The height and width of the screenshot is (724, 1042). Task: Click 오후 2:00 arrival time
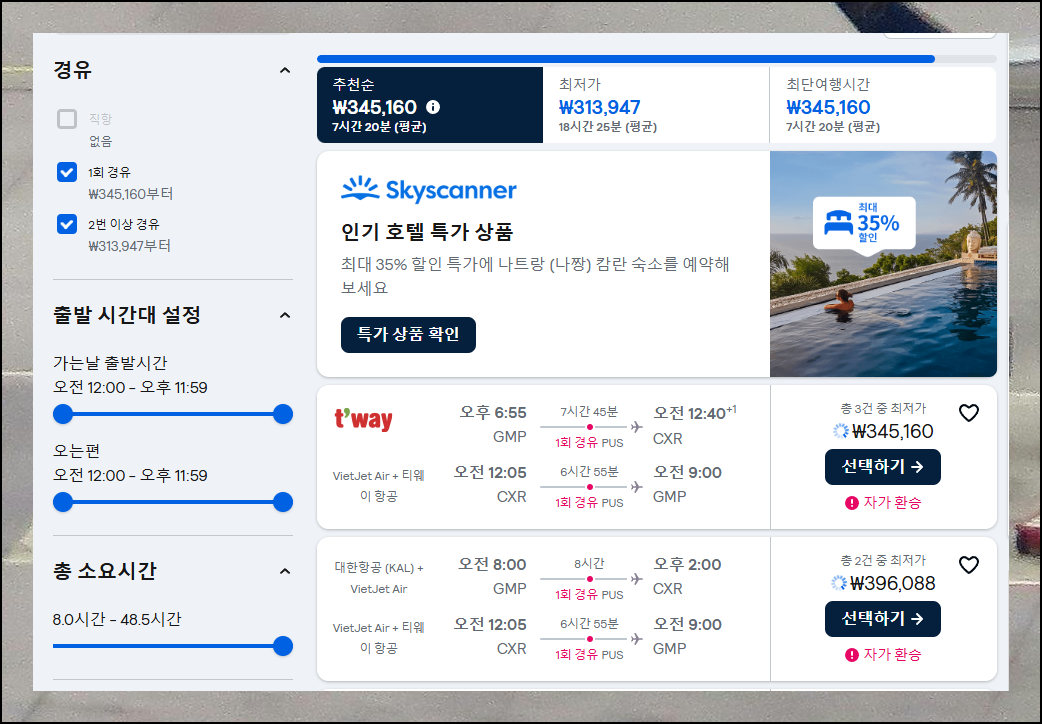coord(687,564)
